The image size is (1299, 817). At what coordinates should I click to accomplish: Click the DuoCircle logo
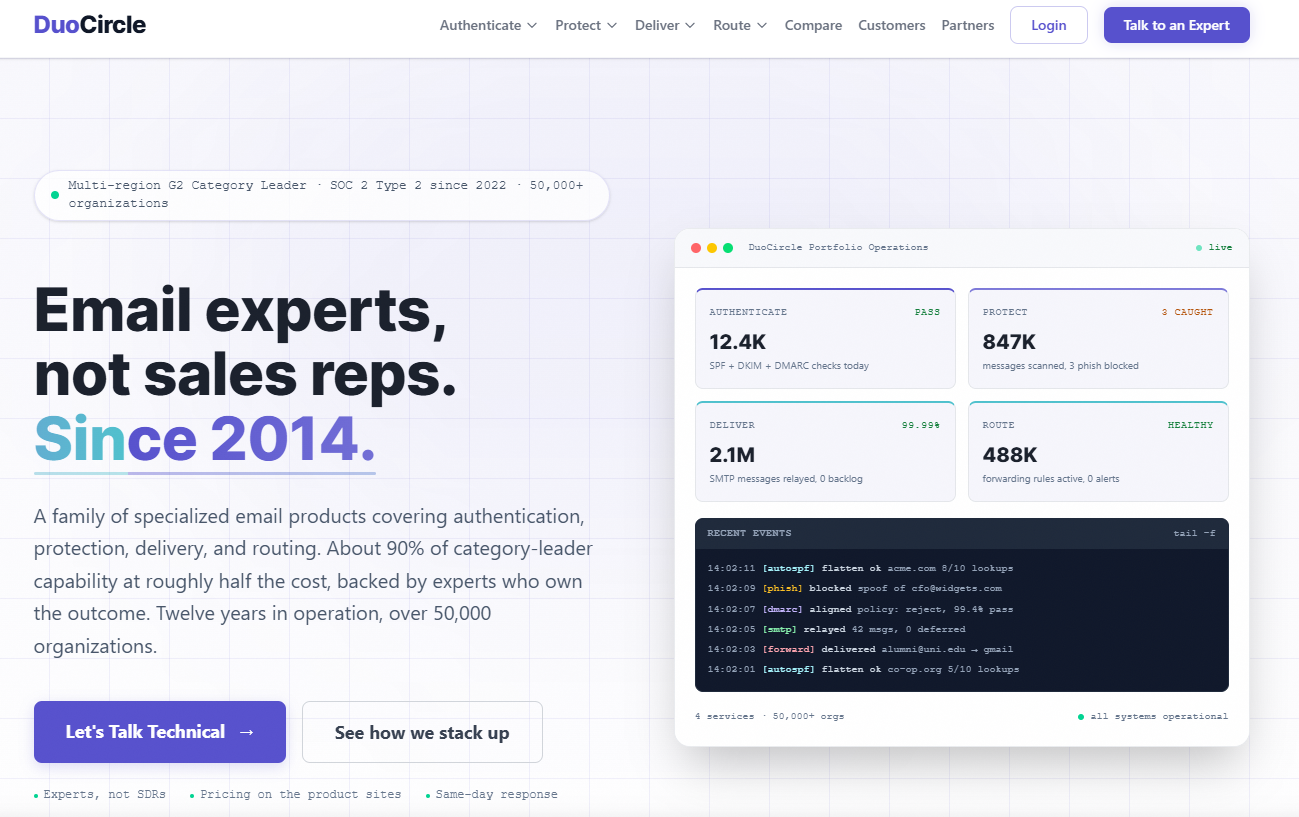point(90,25)
